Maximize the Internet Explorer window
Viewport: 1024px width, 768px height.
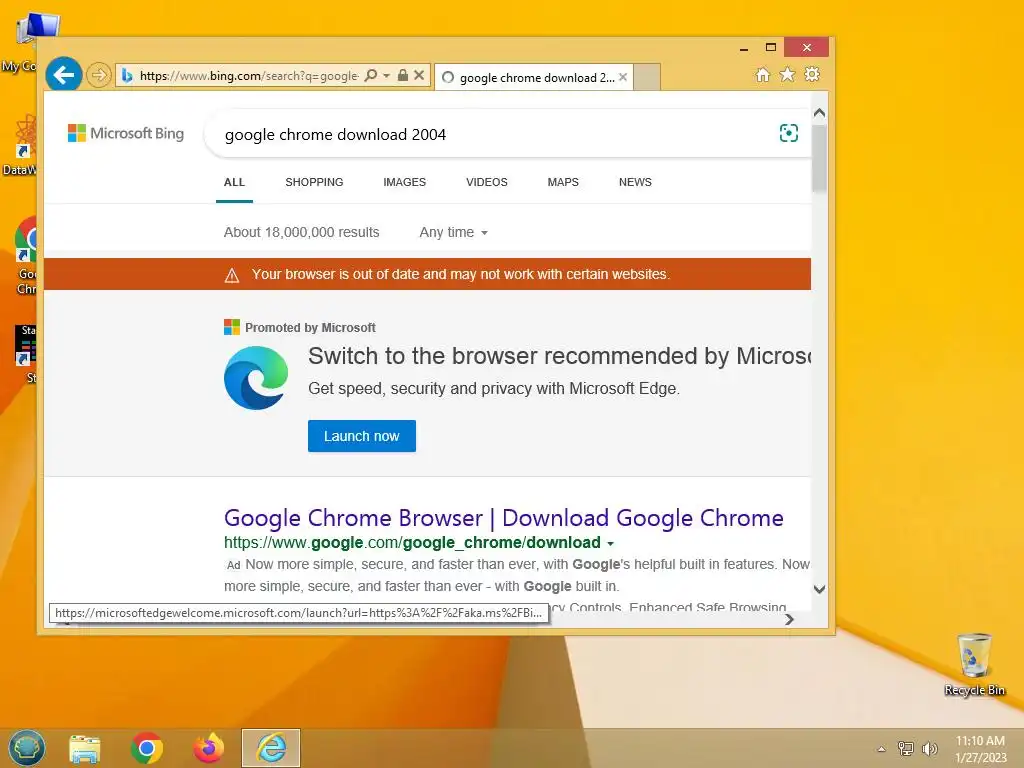coord(771,48)
